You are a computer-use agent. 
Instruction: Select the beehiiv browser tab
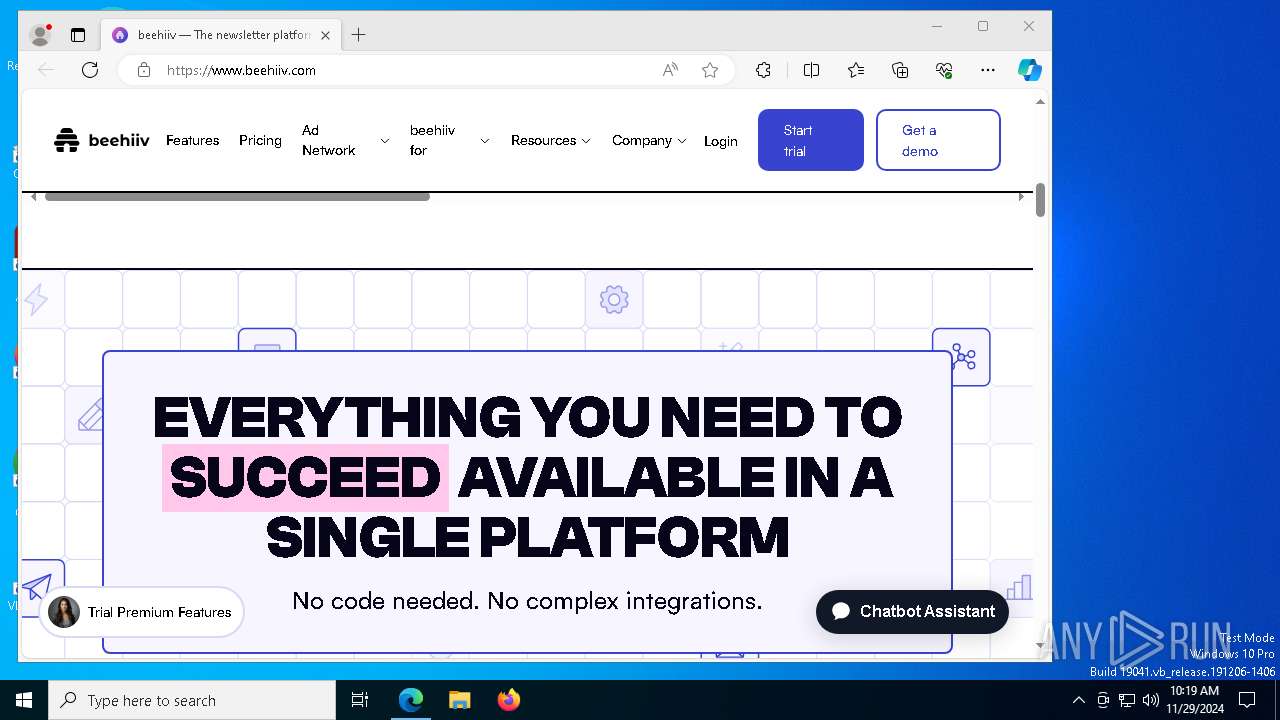[x=222, y=35]
